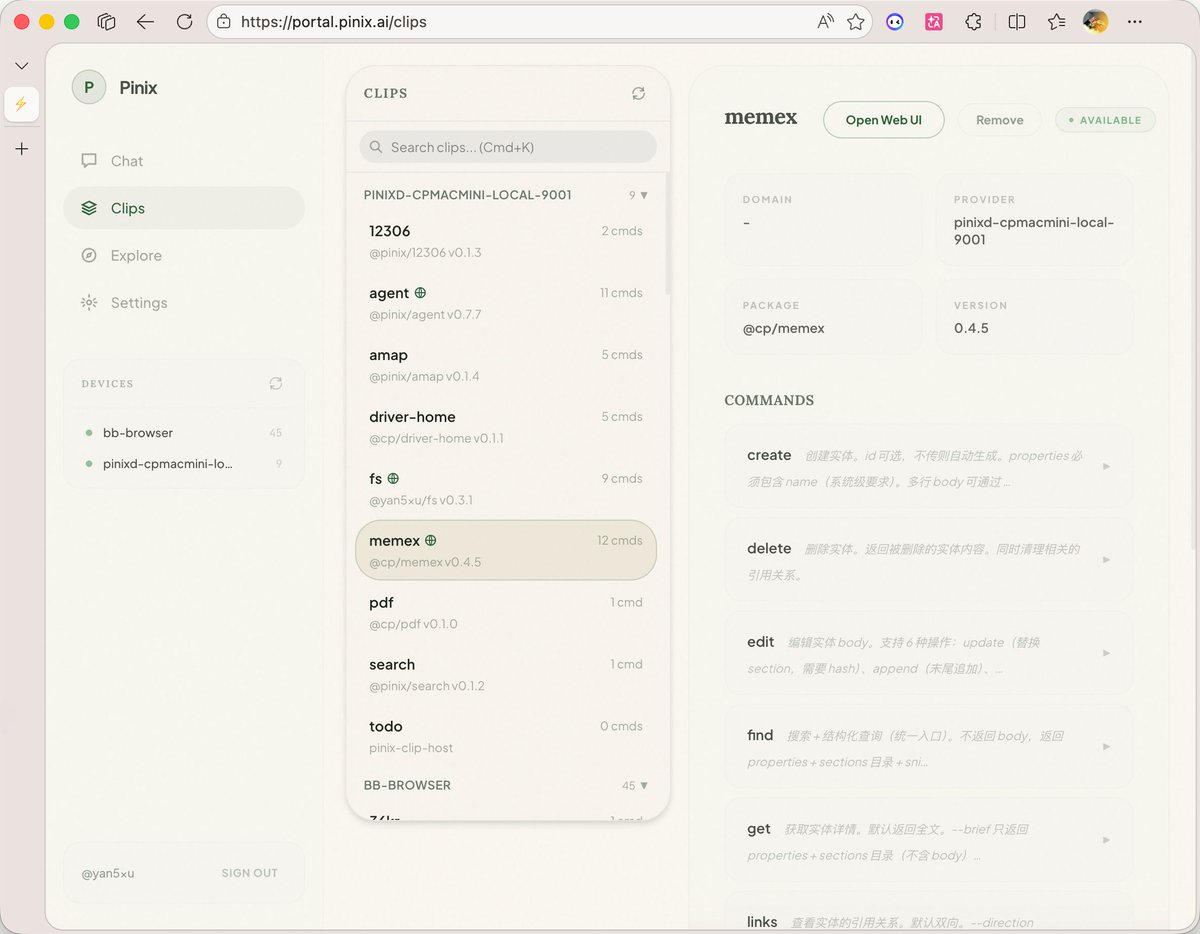Viewport: 1200px width, 934px height.
Task: Click the Chat speech-bubble icon
Action: click(x=89, y=160)
